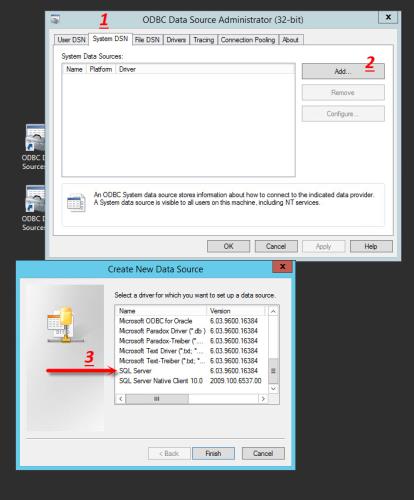This screenshot has height=500, width=414.
Task: Click the vertical scrollbar thumb in driver list
Action: [273, 371]
